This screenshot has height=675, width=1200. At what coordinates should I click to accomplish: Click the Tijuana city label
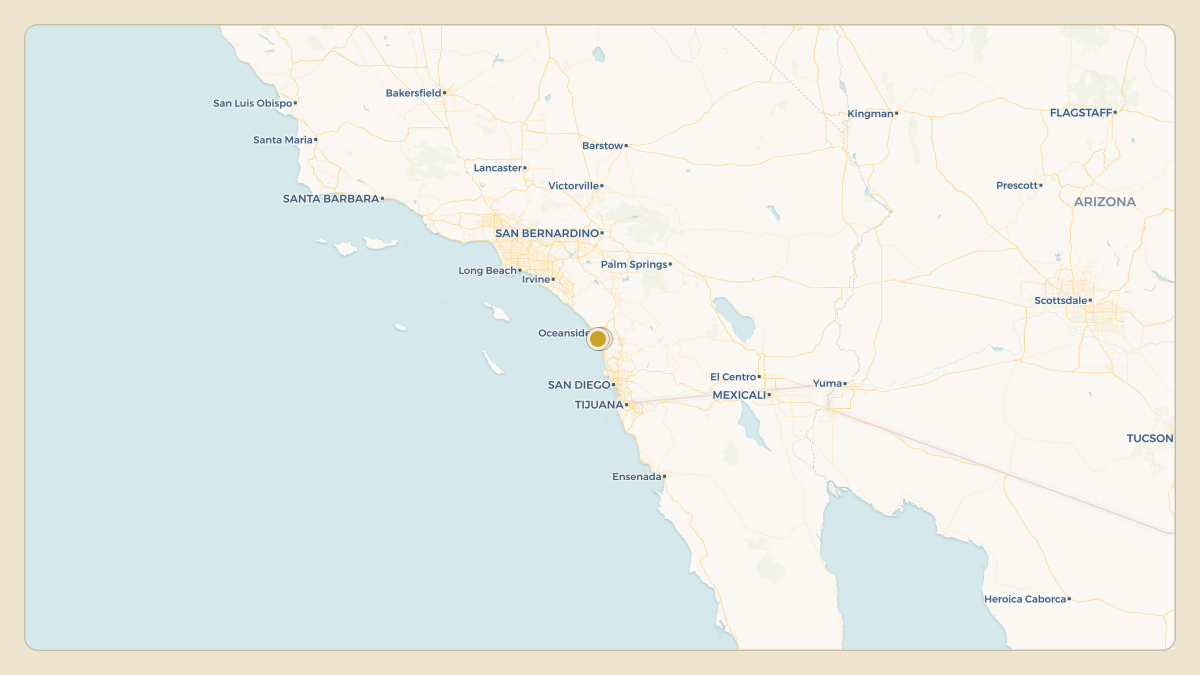click(x=599, y=405)
